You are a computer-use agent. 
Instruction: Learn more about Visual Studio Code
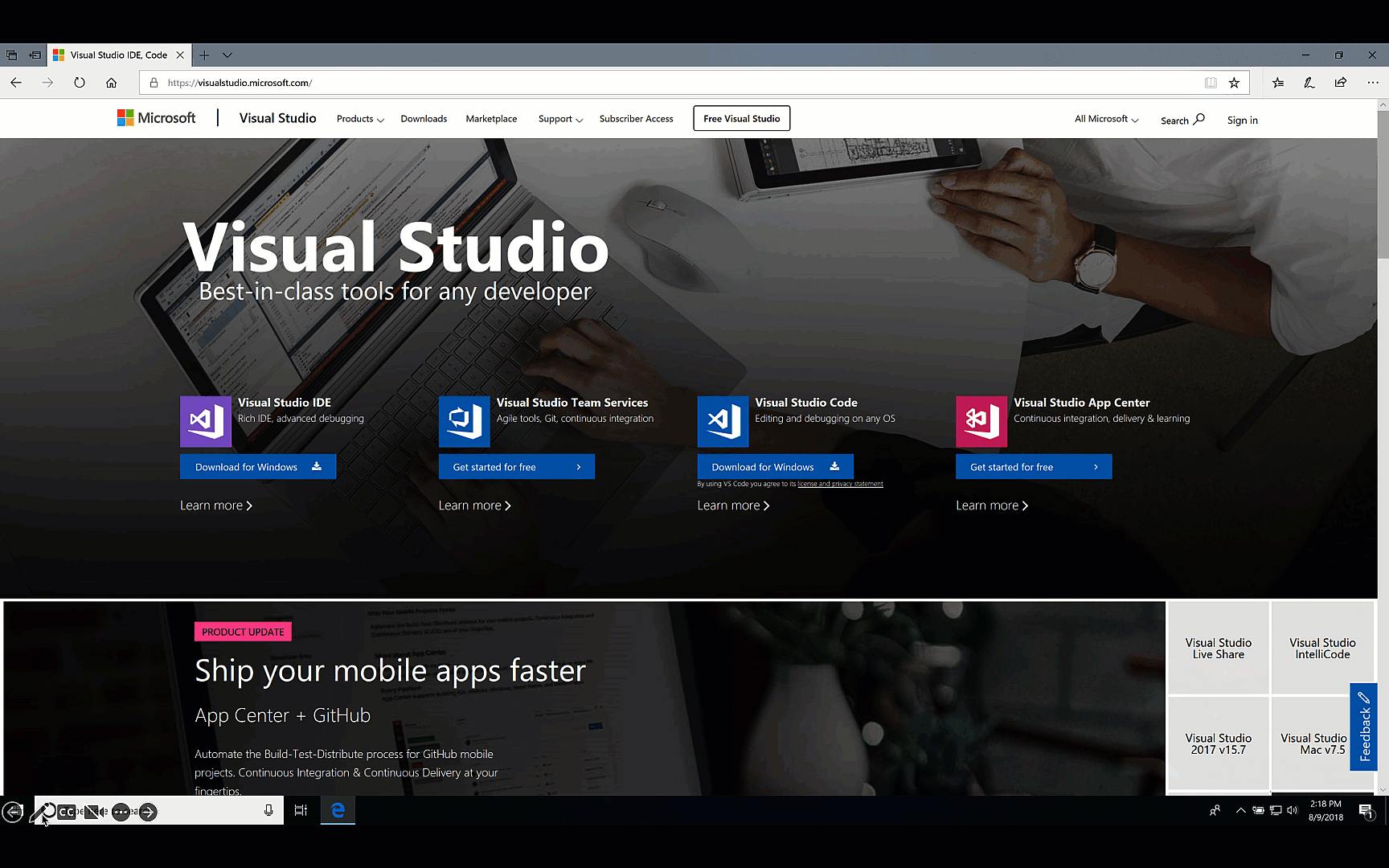[x=733, y=506]
